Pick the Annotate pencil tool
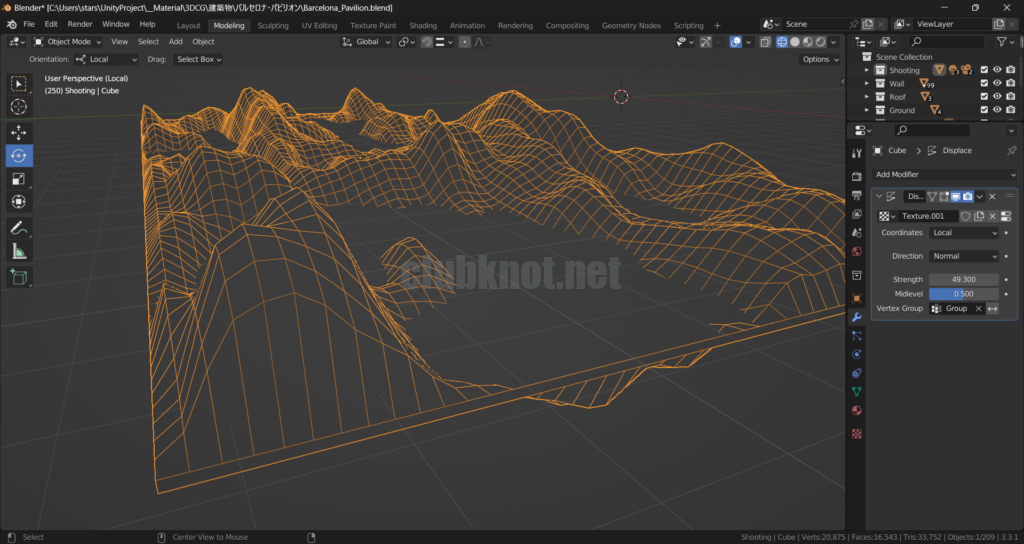Viewport: 1024px width, 544px height. click(x=19, y=228)
